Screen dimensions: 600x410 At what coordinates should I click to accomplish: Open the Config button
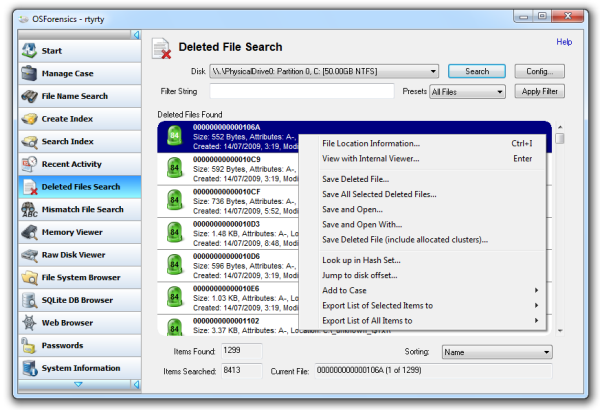540,71
